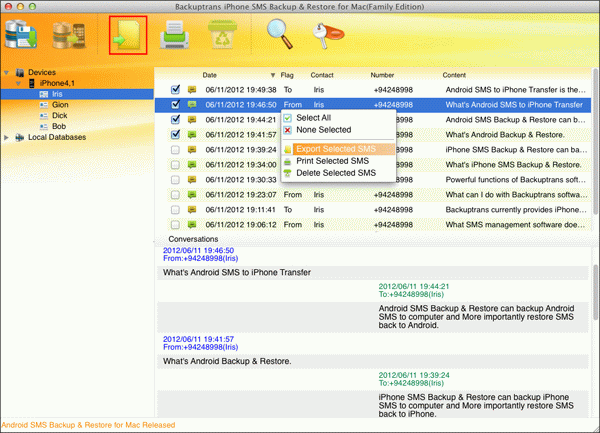
Task: Select the Gion contact in the sidebar
Action: (60, 105)
